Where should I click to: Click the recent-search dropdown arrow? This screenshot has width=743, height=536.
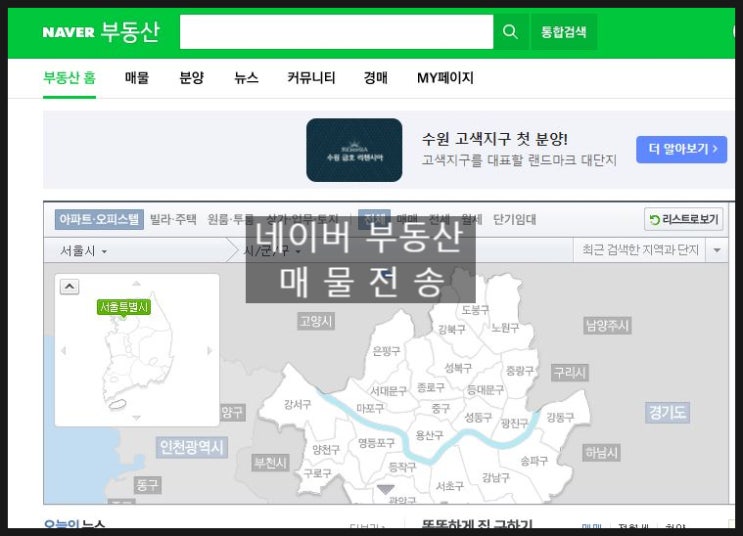(x=717, y=250)
